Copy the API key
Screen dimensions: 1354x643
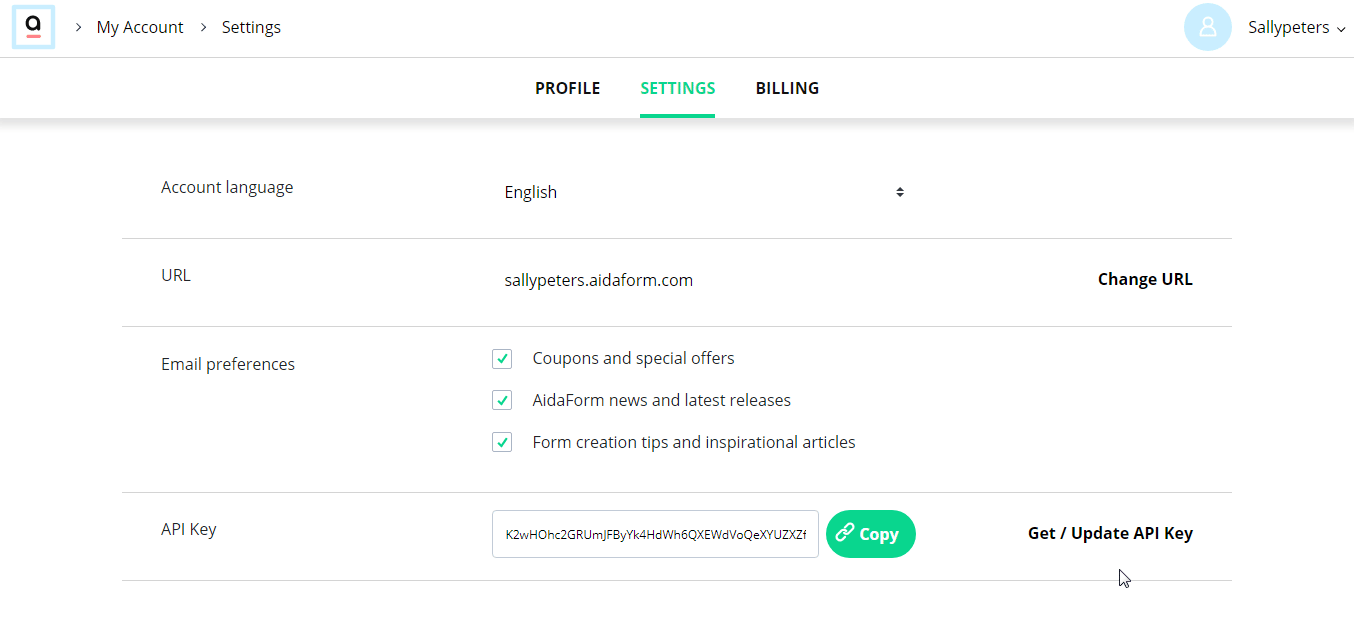(x=871, y=534)
